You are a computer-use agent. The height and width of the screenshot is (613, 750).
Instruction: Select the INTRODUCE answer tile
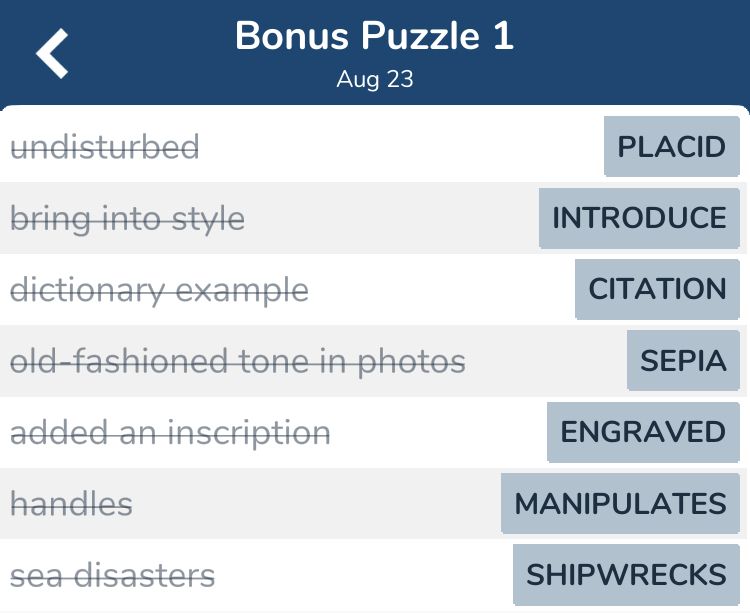click(639, 218)
